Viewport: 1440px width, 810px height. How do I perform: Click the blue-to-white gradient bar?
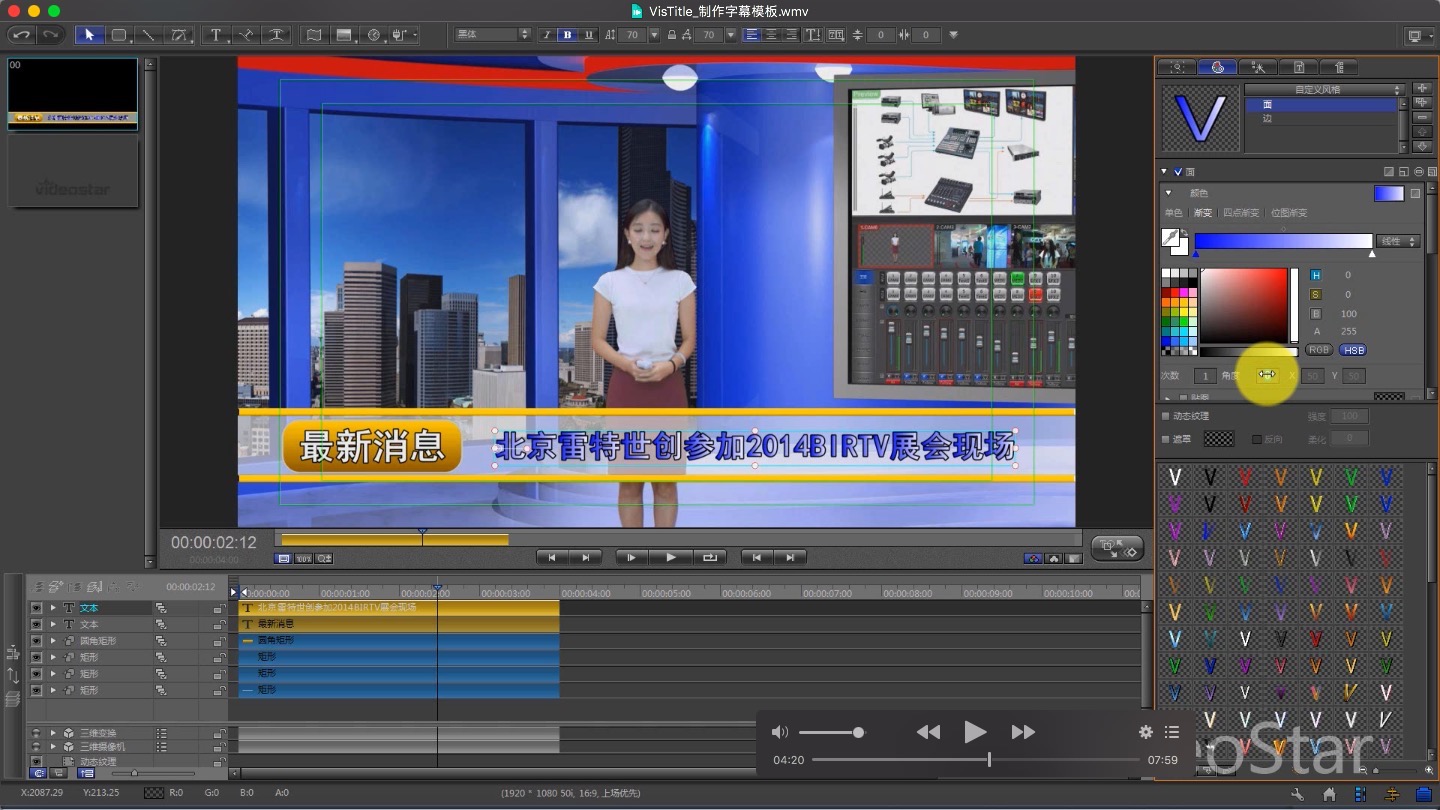point(1283,241)
